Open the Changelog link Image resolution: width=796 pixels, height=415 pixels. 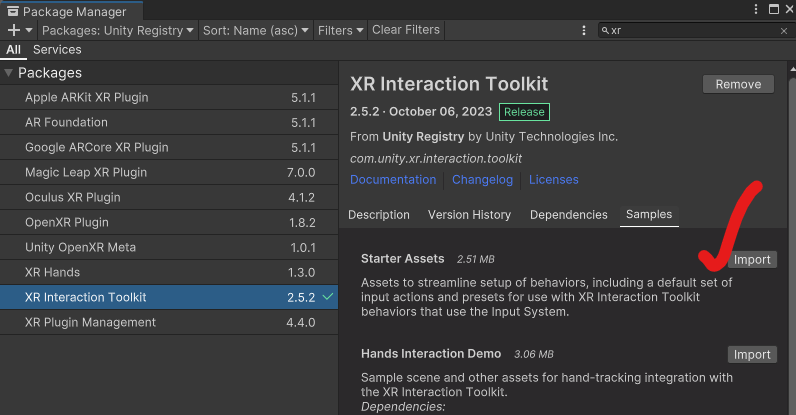(482, 180)
